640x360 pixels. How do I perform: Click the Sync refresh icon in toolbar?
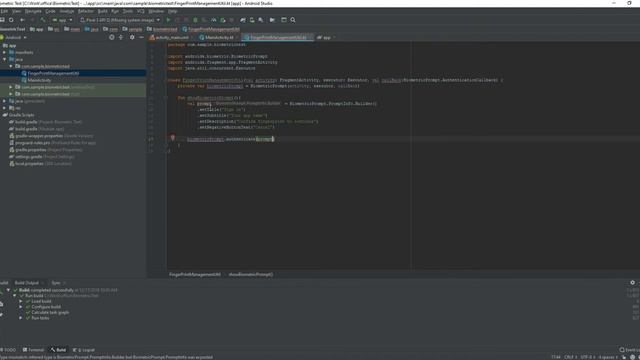coord(11,20)
